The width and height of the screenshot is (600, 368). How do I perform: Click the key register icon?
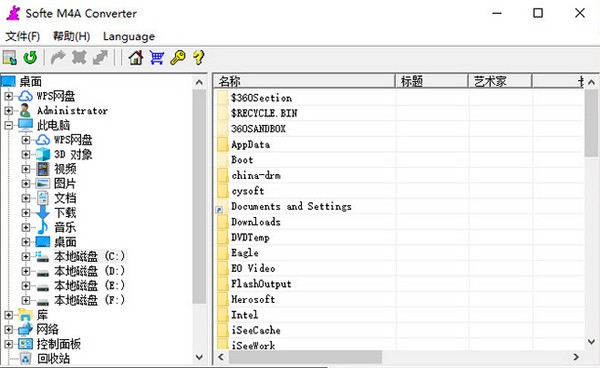[178, 58]
